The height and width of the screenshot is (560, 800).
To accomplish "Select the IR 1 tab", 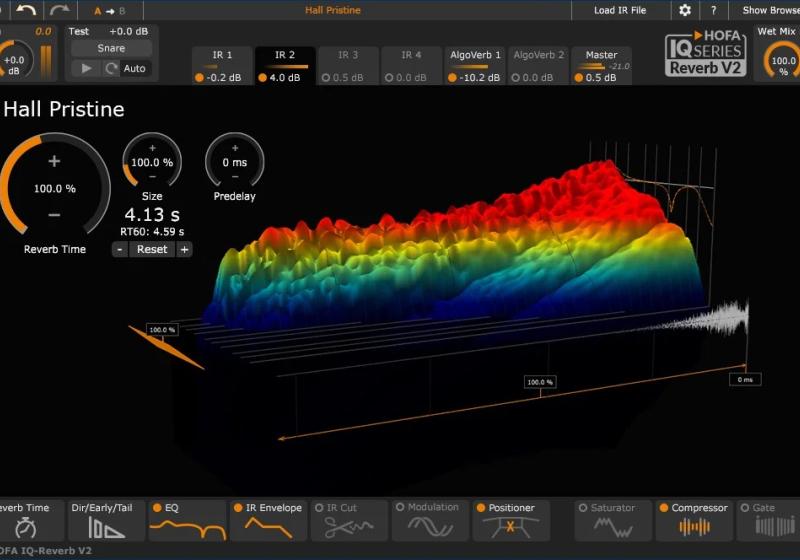I will [222, 55].
